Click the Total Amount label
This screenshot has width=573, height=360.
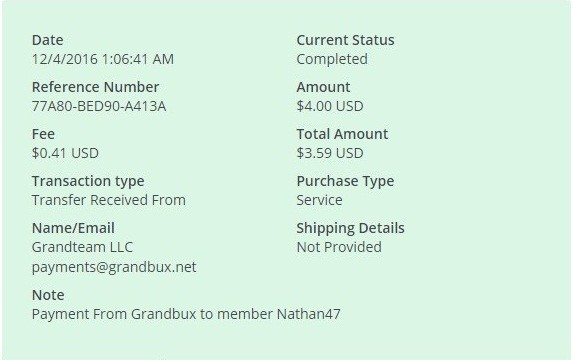[x=342, y=134]
